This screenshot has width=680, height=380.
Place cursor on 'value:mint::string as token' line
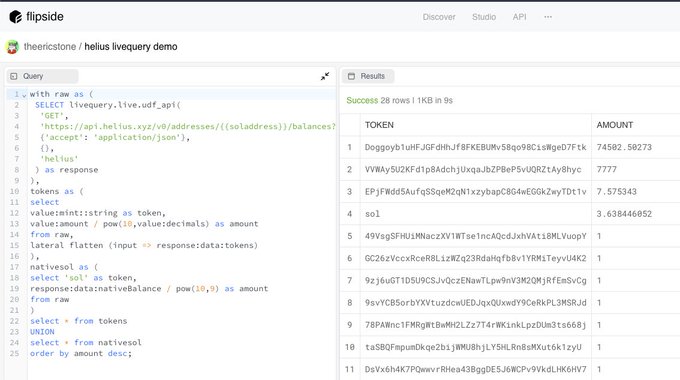click(x=98, y=213)
